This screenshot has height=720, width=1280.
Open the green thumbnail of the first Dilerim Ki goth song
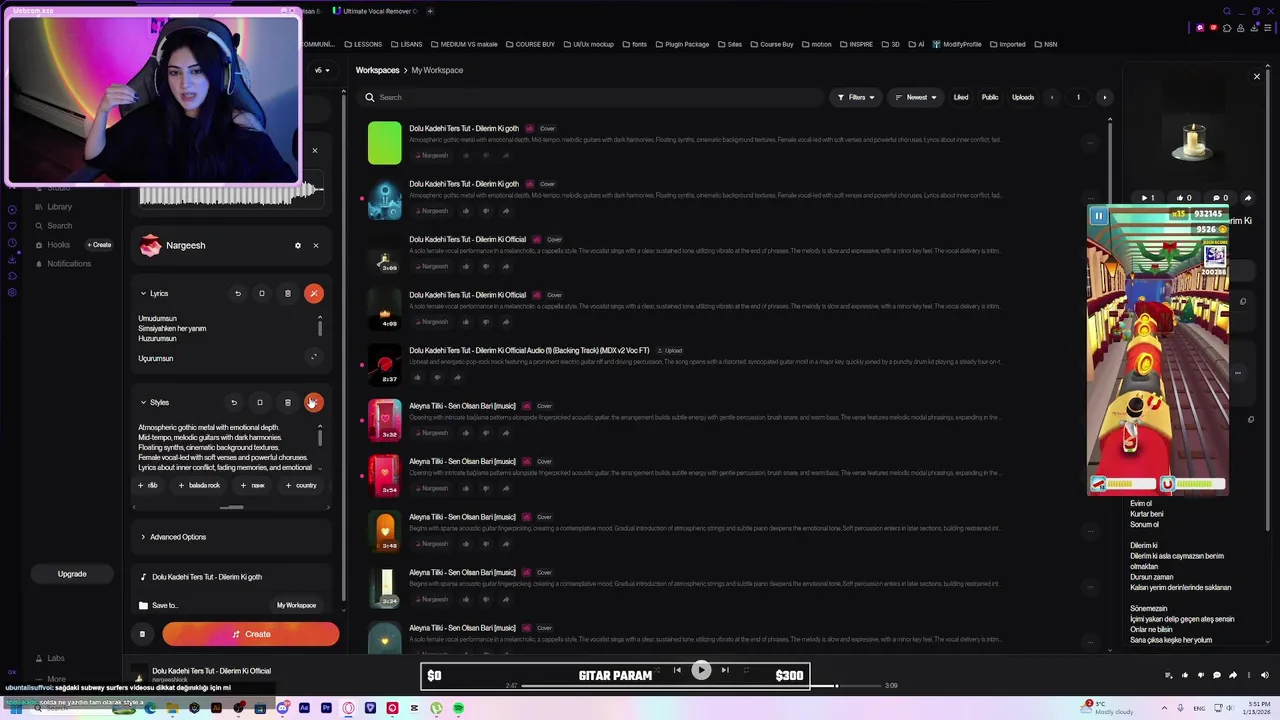pyautogui.click(x=385, y=143)
